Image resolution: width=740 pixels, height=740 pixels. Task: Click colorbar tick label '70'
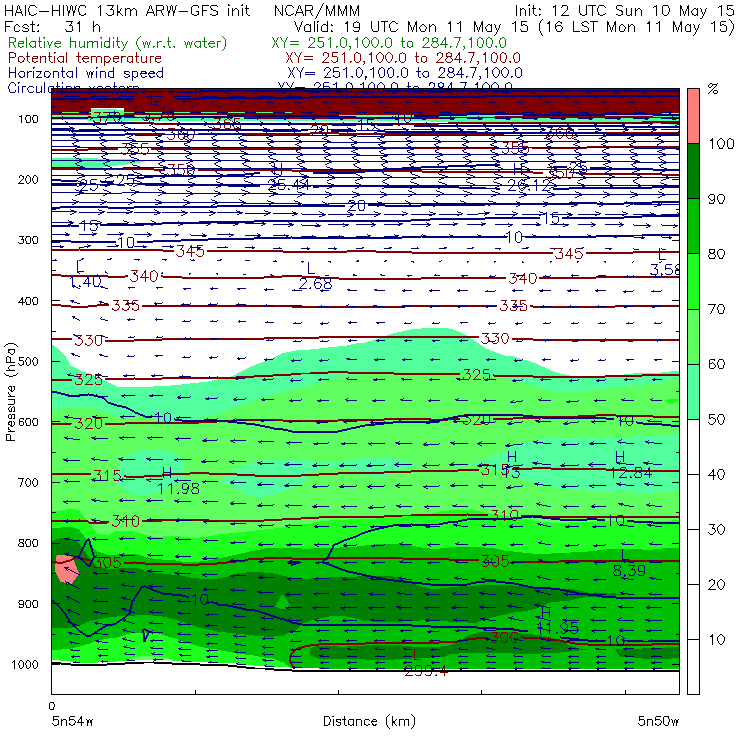[x=716, y=310]
